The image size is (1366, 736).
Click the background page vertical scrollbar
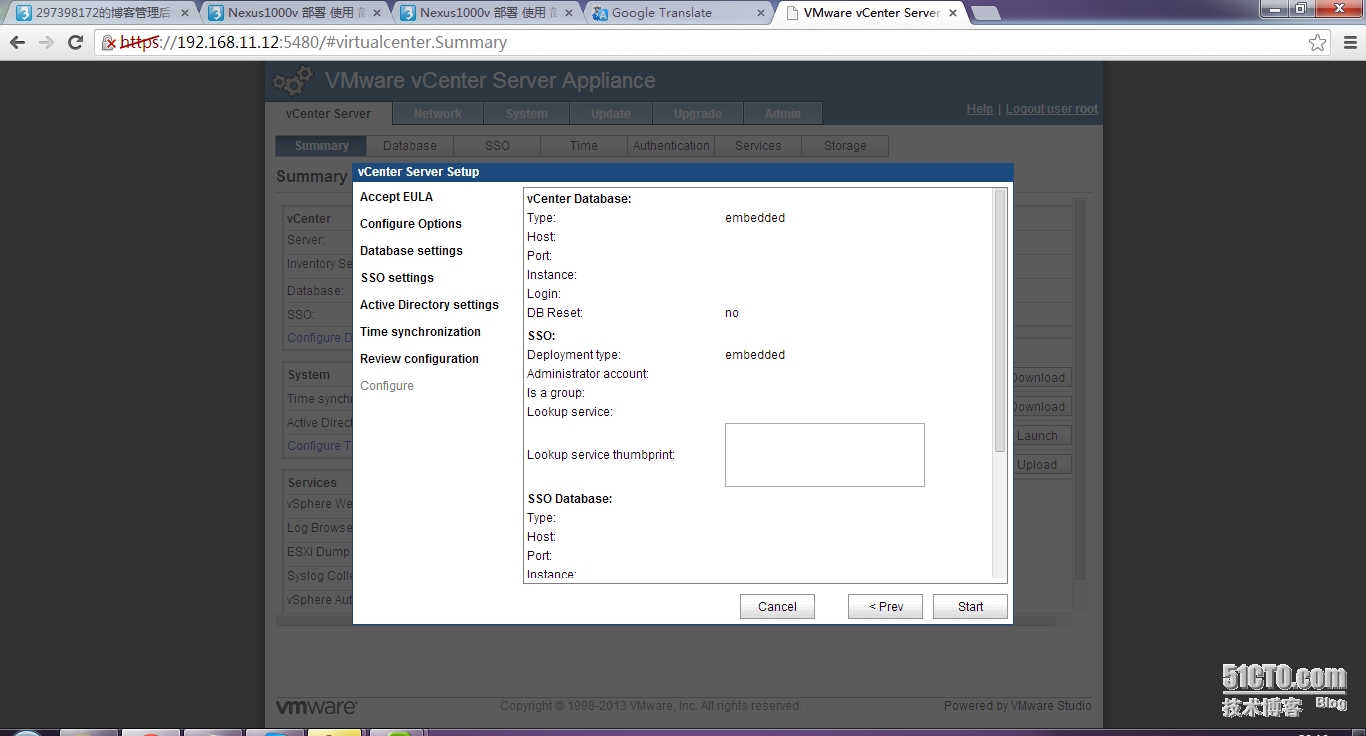click(1079, 390)
